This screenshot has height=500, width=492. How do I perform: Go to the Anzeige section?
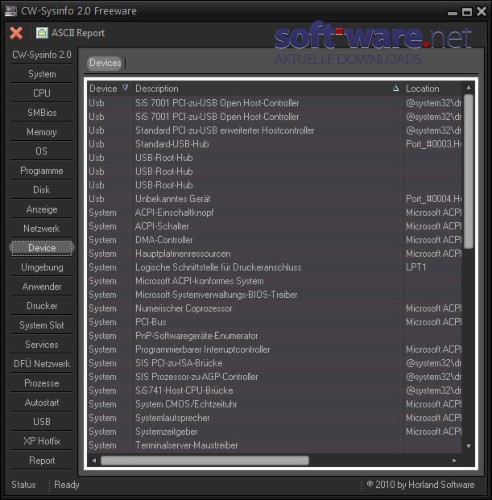[x=42, y=209]
